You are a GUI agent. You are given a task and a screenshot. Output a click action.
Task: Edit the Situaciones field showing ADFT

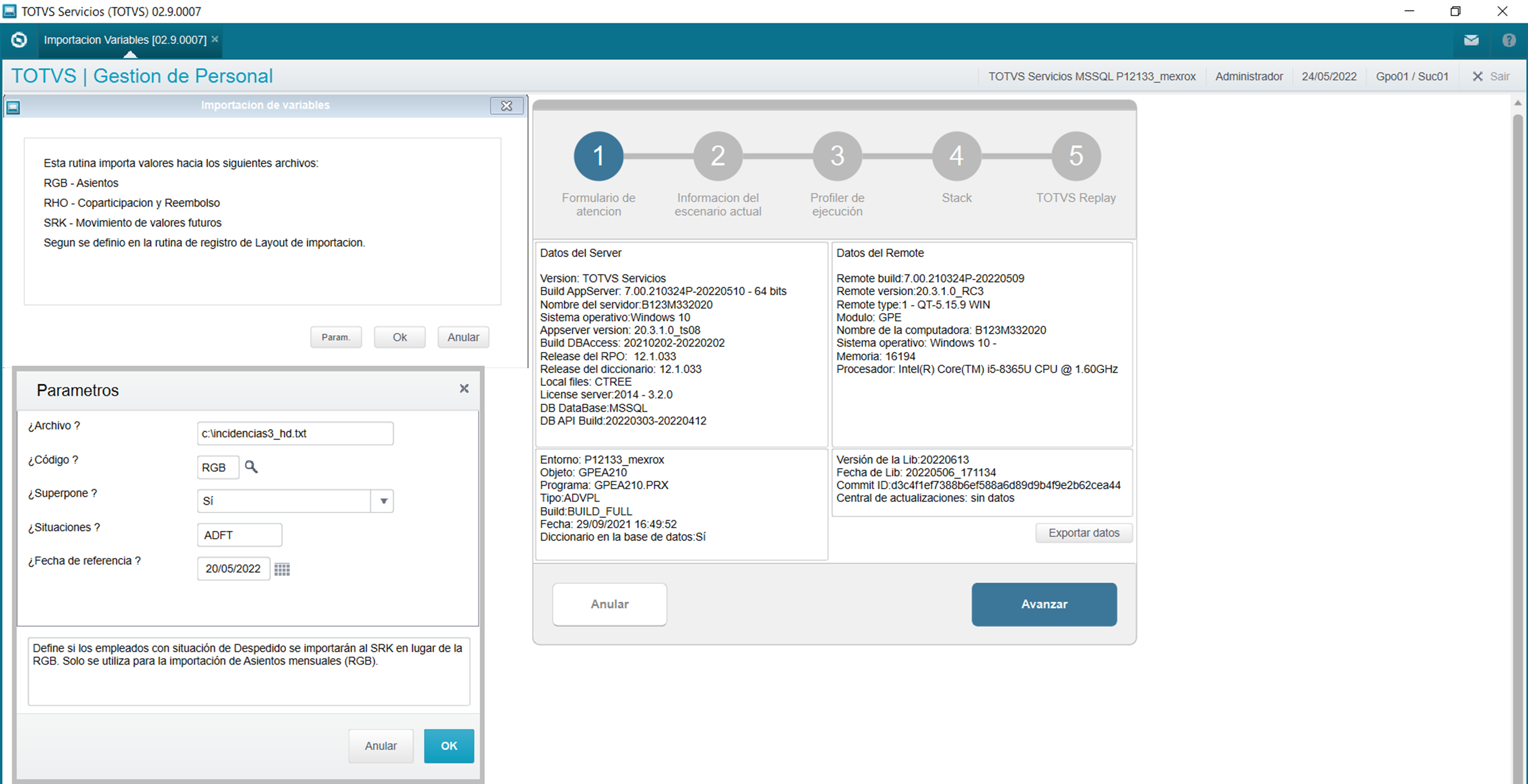[239, 535]
